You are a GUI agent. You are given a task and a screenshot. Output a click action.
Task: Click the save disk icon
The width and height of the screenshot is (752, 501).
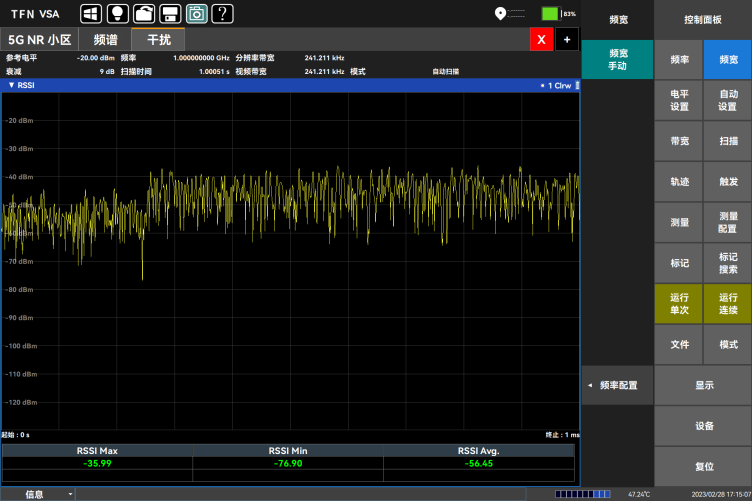(170, 13)
